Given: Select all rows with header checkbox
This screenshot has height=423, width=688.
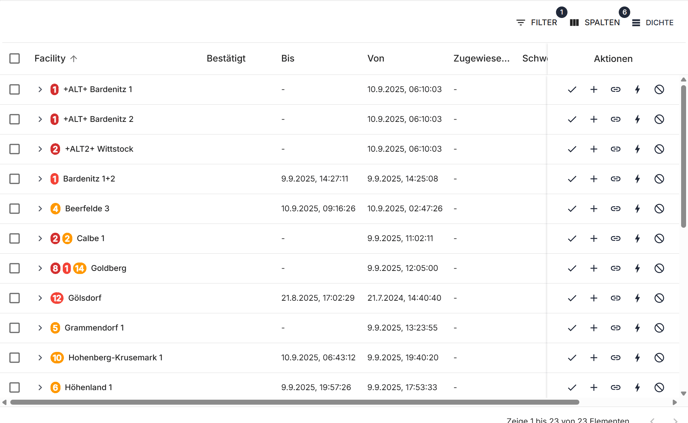Looking at the screenshot, I should [x=14, y=58].
